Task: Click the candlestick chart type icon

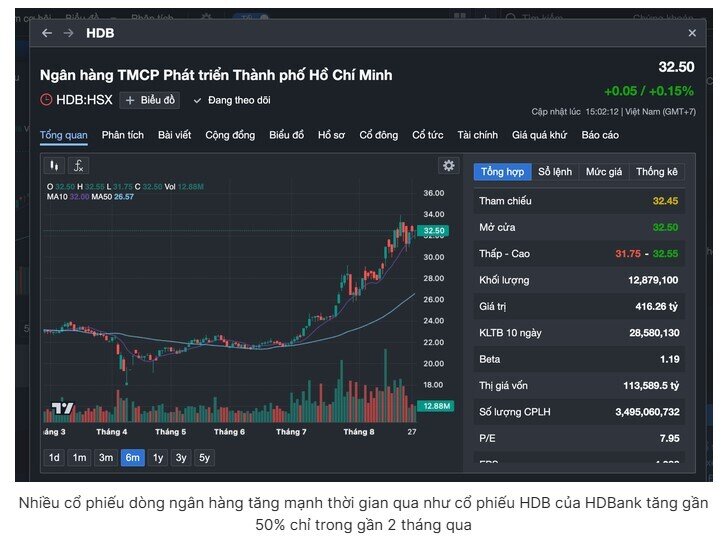Action: tap(54, 166)
